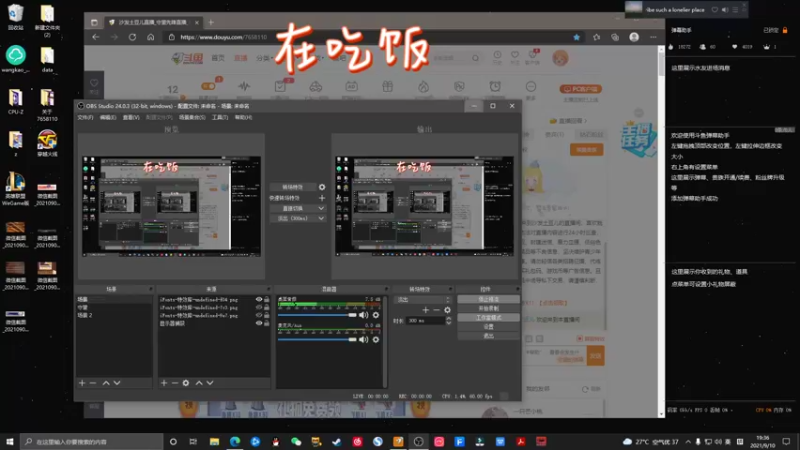Move the scene up with the arrow icon
This screenshot has height=450, width=800.
coord(106,383)
